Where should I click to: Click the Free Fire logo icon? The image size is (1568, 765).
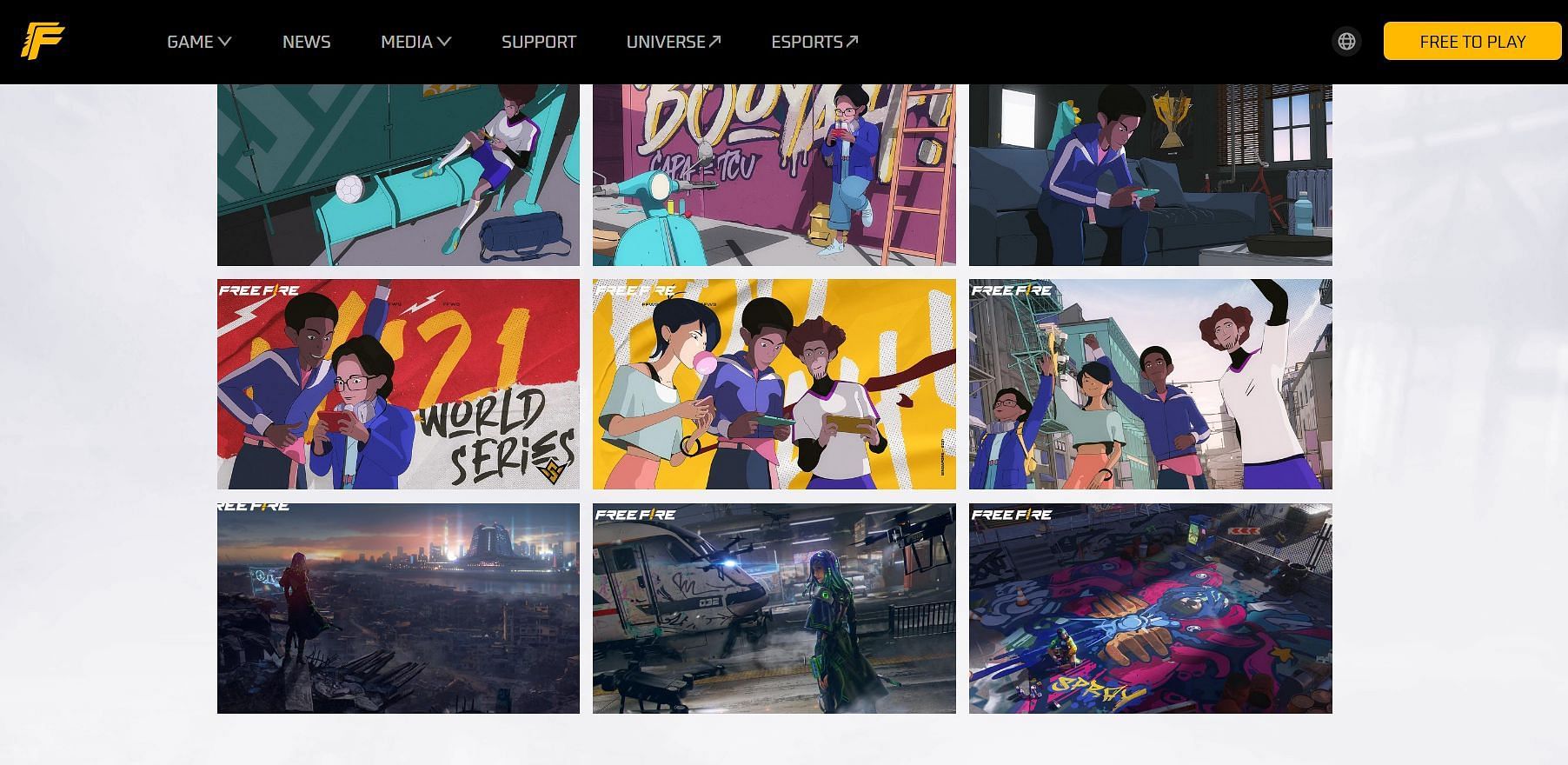click(x=43, y=42)
